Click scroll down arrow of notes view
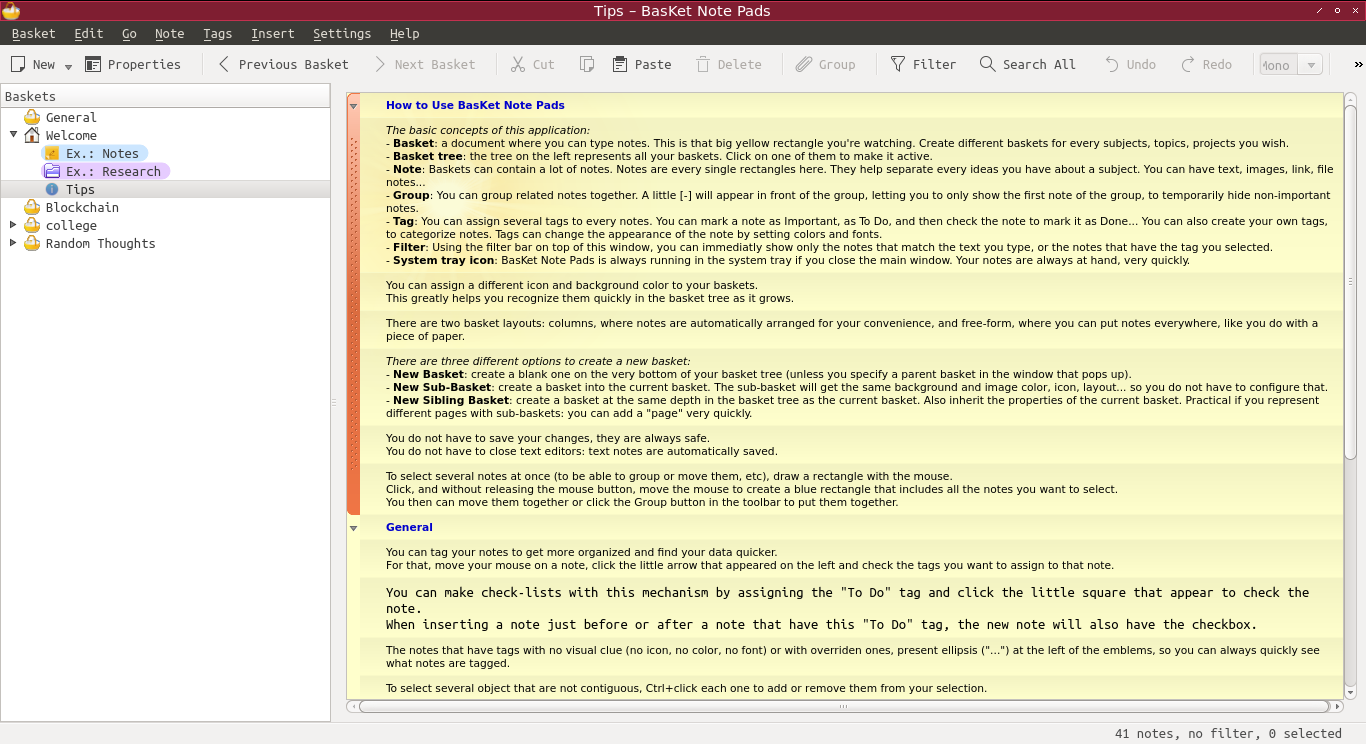Image resolution: width=1366 pixels, height=744 pixels. point(1350,692)
